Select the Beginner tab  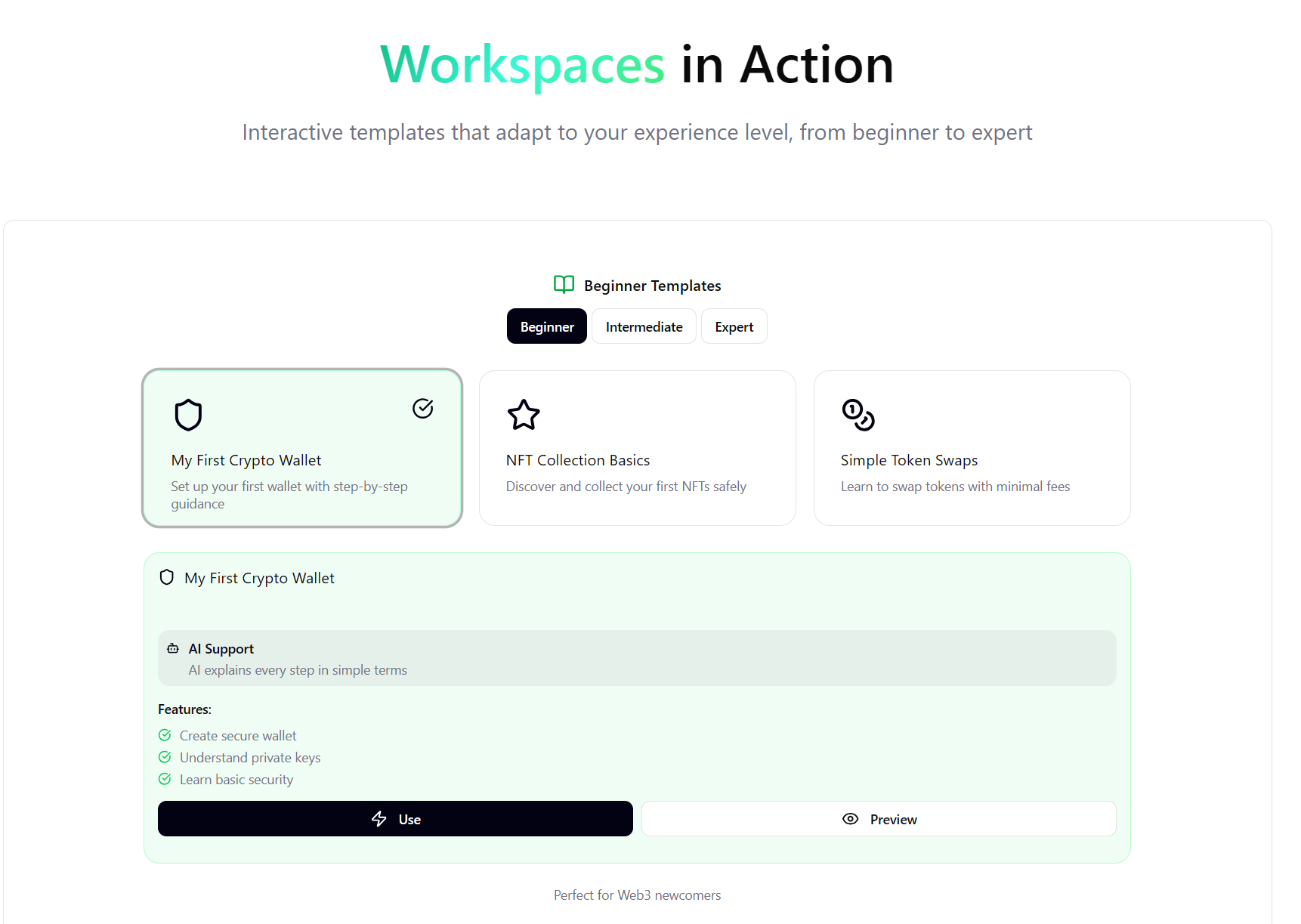(547, 326)
